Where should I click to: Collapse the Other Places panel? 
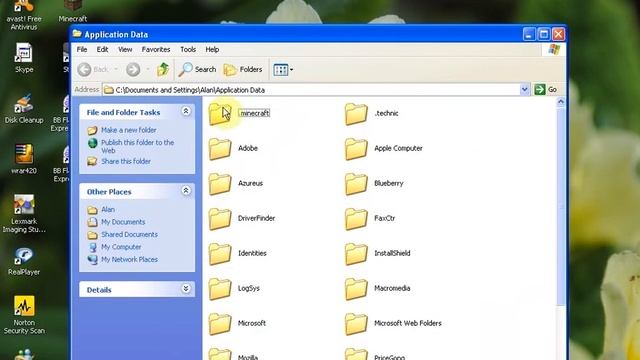click(x=186, y=191)
